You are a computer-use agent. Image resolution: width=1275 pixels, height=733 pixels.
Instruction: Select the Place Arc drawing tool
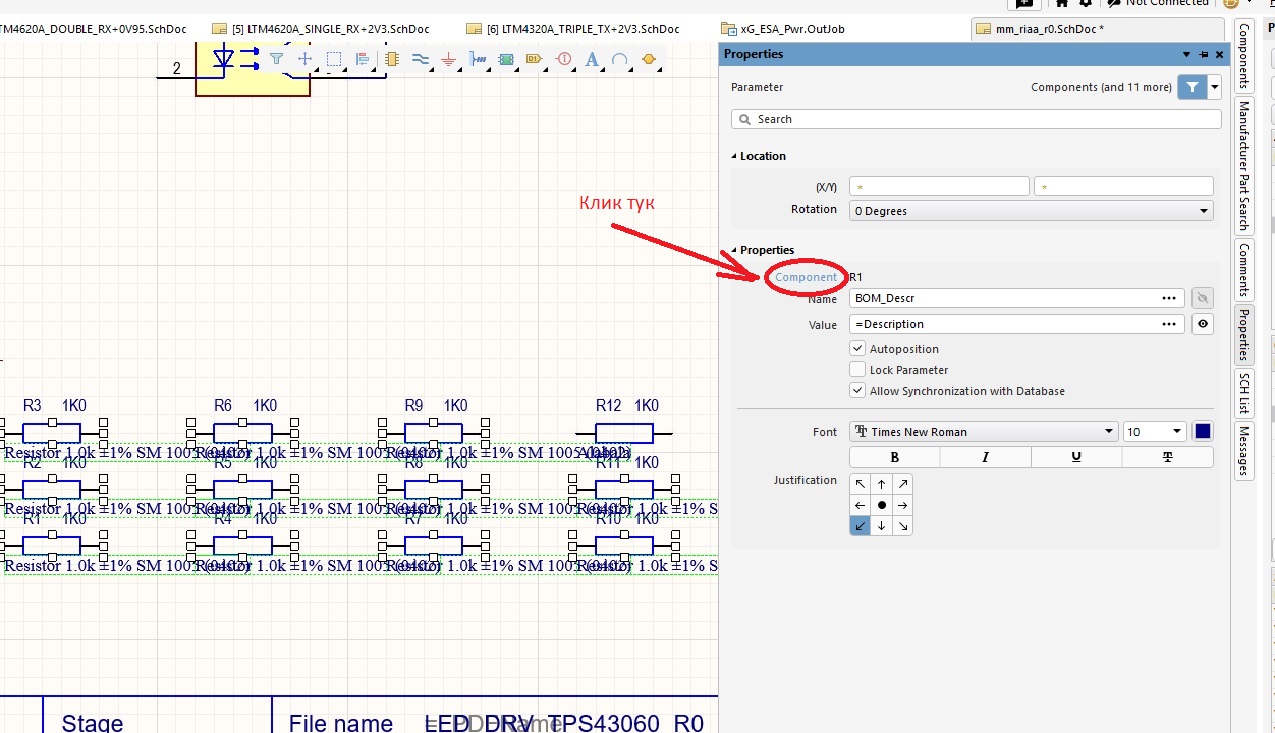click(620, 59)
